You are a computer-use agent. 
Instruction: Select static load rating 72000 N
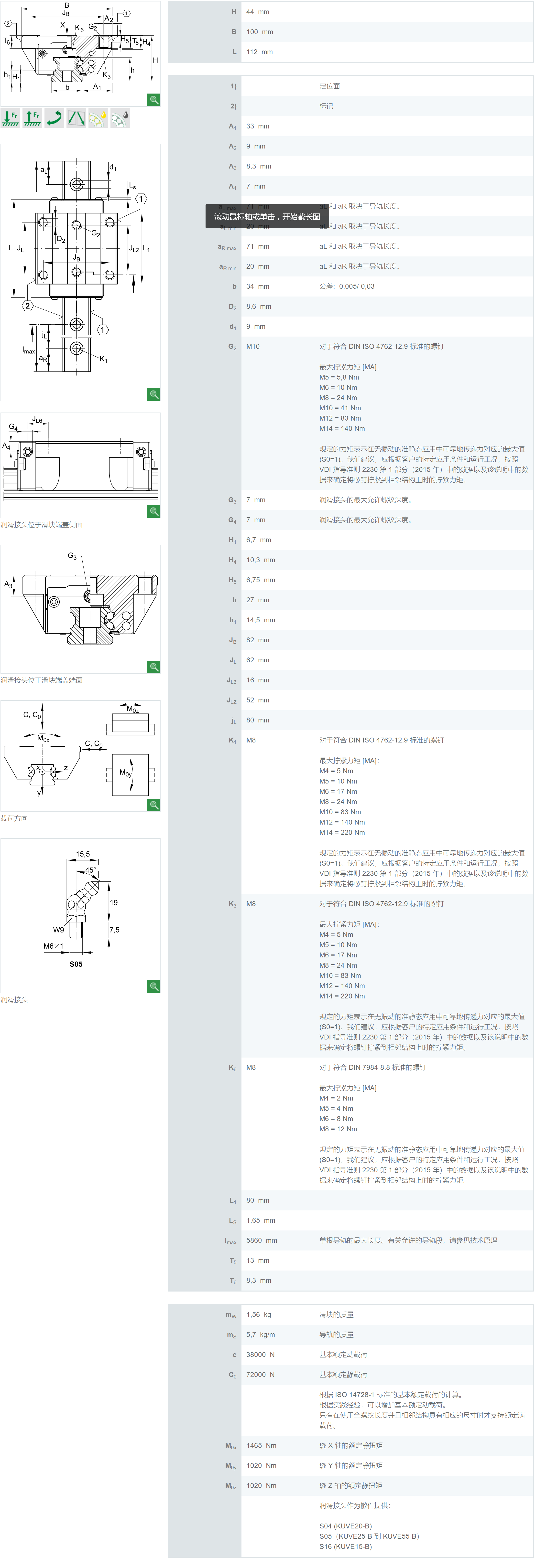[x=261, y=1376]
